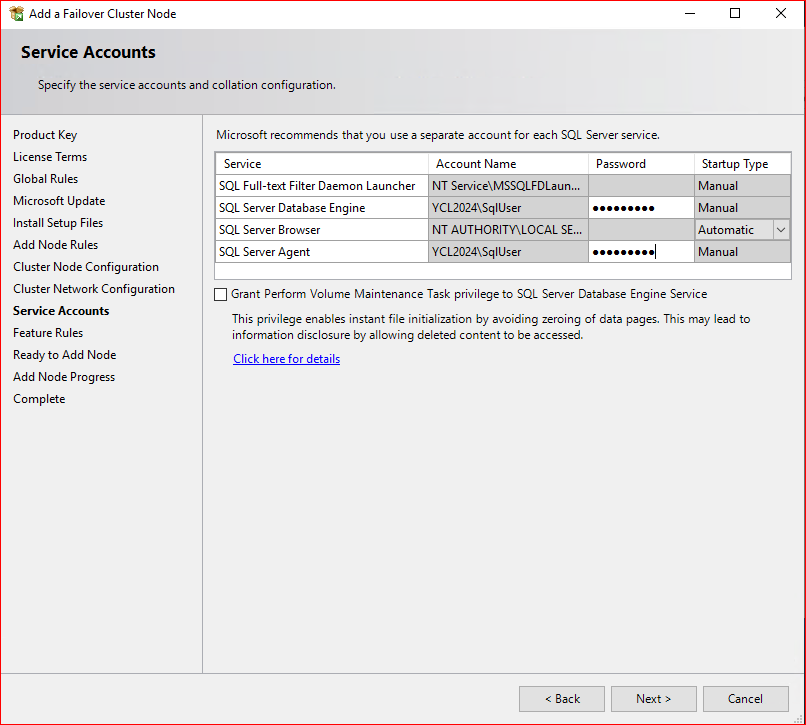This screenshot has width=806, height=725.
Task: Click the setup installer icon in title bar
Action: click(16, 14)
